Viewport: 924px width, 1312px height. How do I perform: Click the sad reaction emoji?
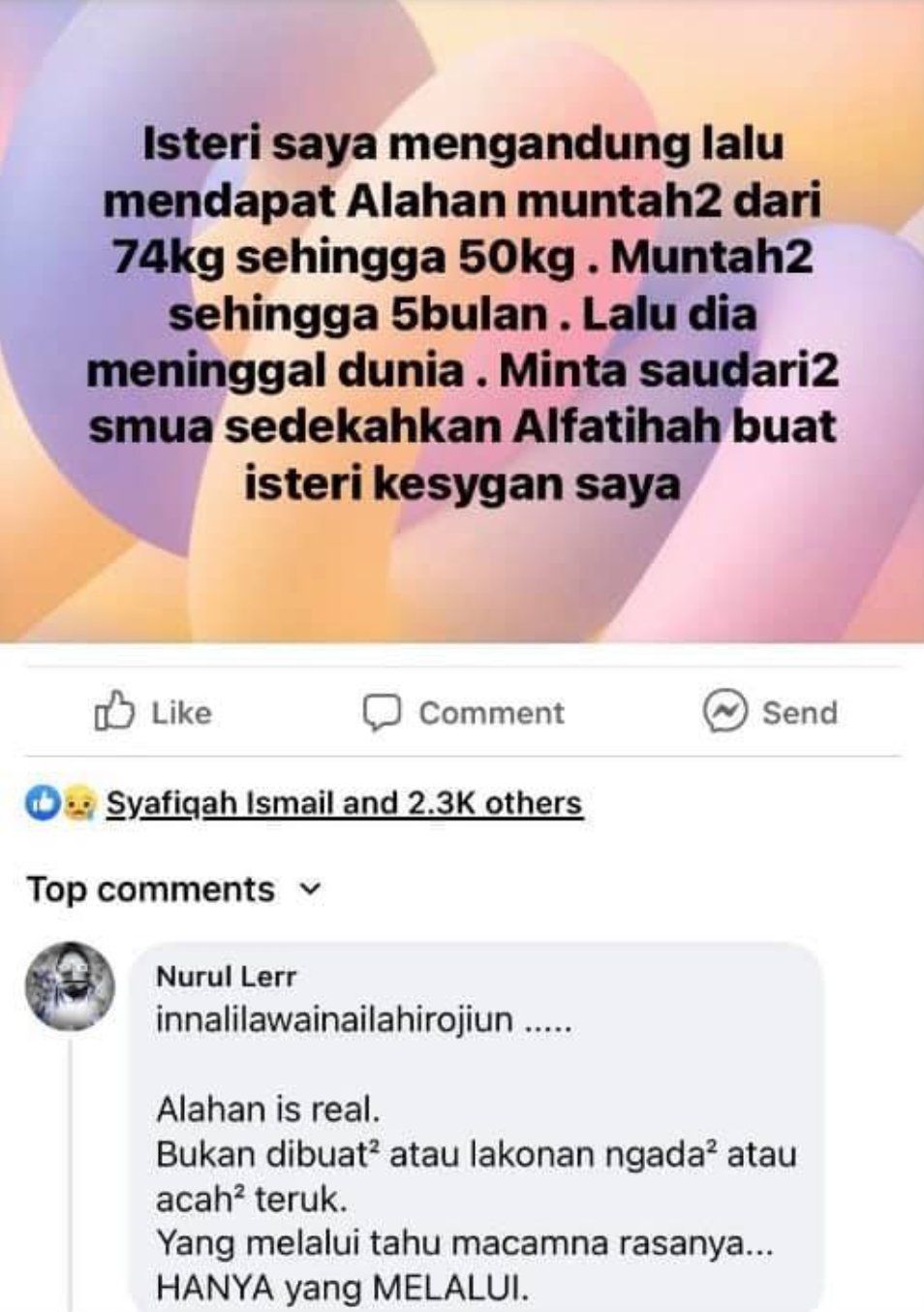pyautogui.click(x=79, y=803)
